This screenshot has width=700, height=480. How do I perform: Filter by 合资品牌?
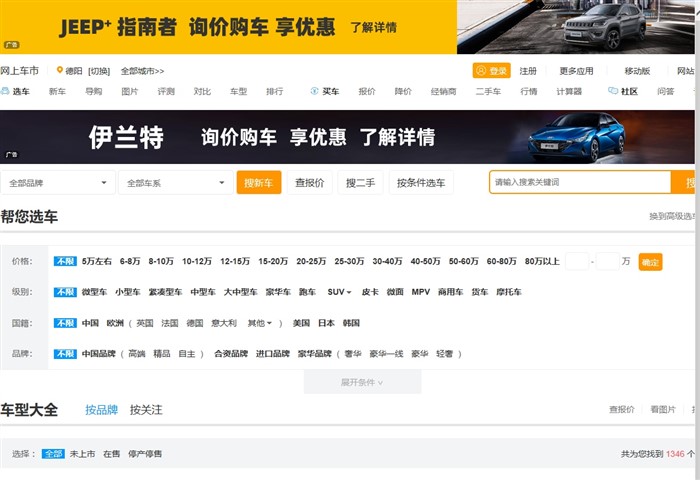click(231, 354)
